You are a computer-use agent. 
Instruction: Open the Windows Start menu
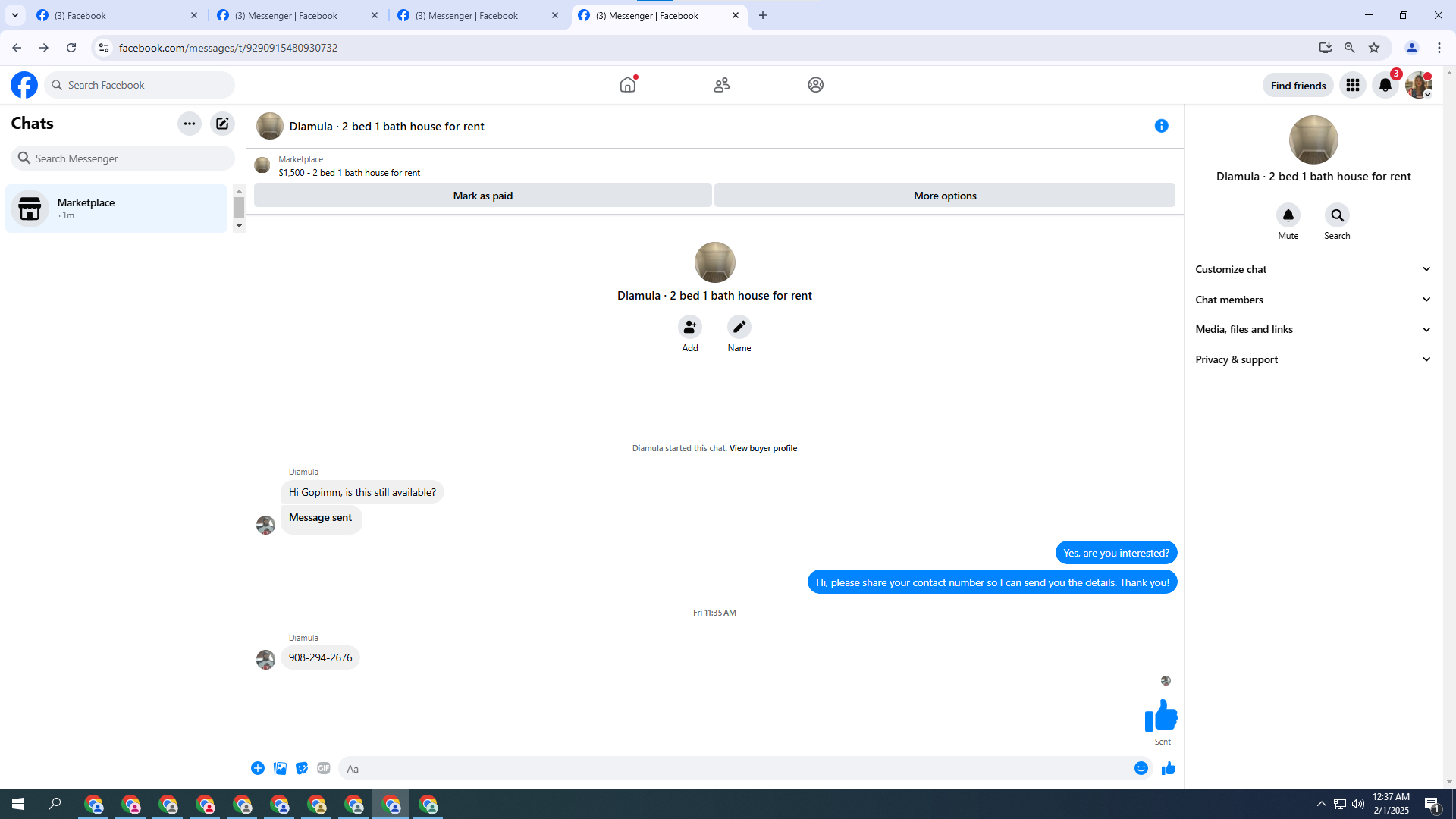click(x=18, y=804)
